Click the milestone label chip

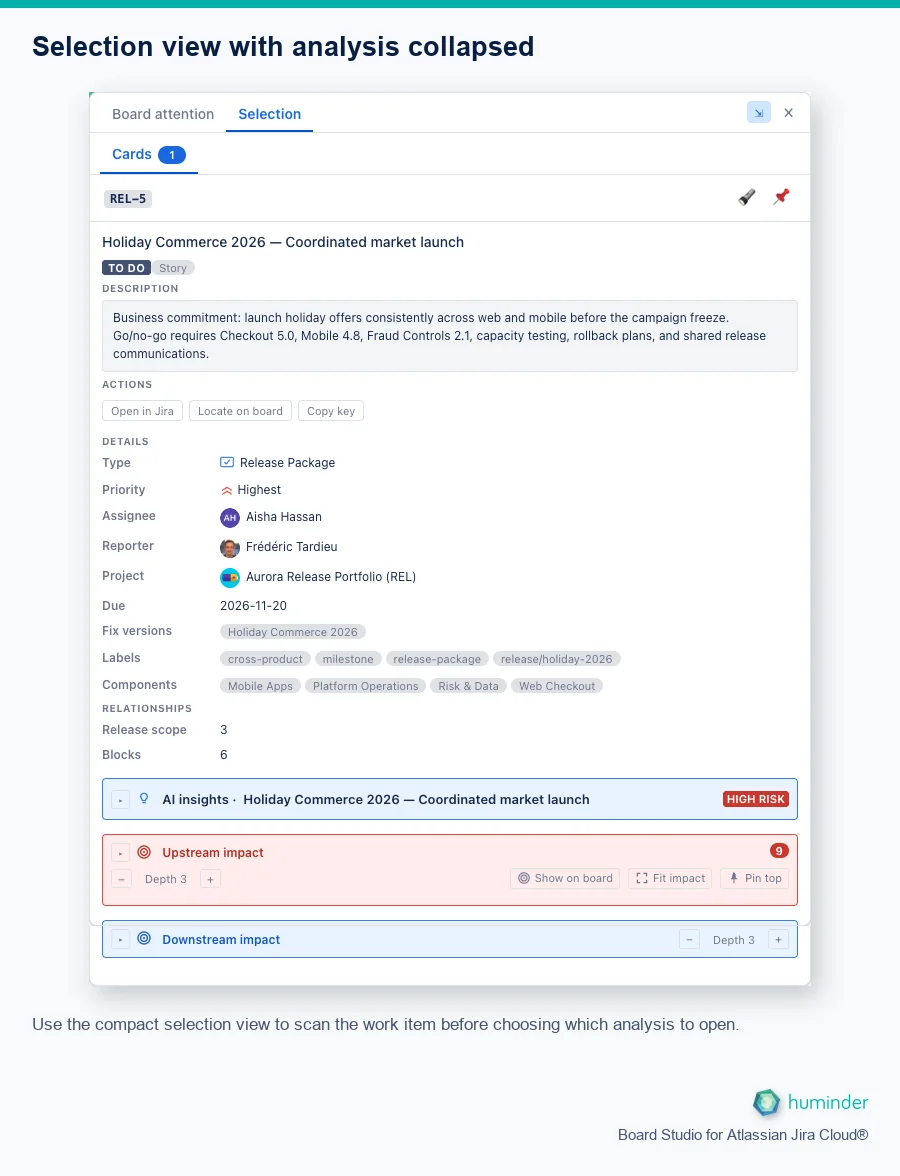347,659
